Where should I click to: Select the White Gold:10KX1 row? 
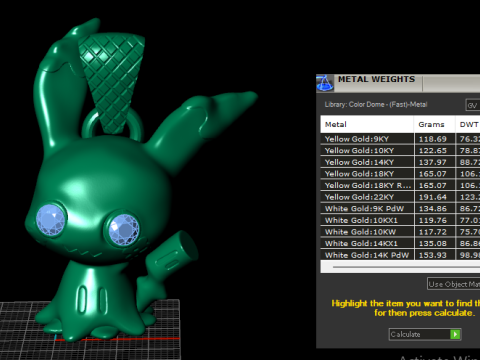pos(400,220)
